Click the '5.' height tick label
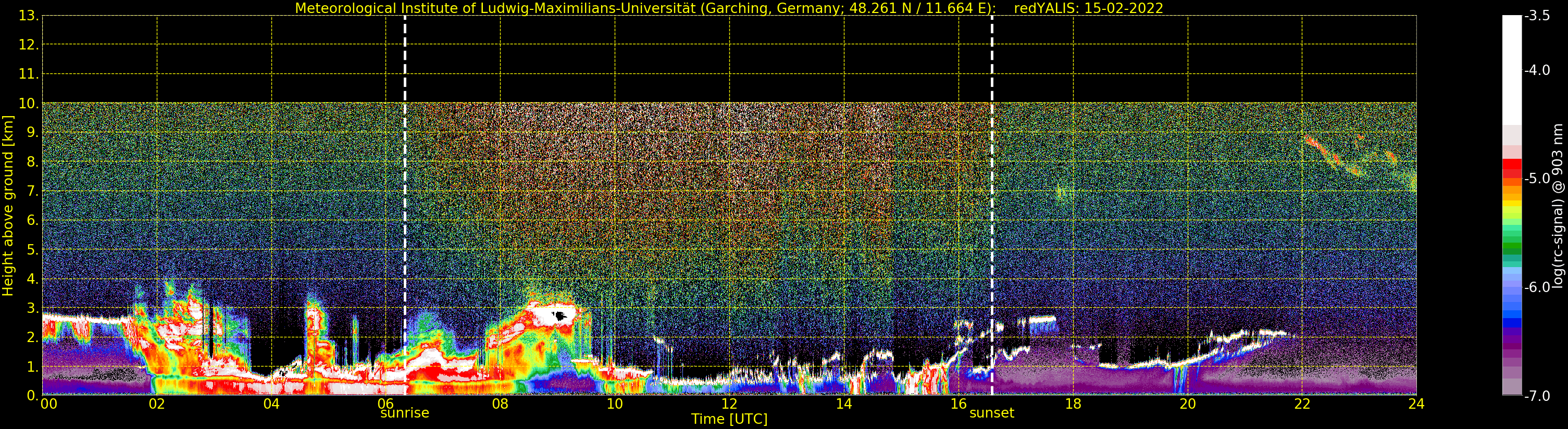This screenshot has height=429, width=1568. click(33, 249)
